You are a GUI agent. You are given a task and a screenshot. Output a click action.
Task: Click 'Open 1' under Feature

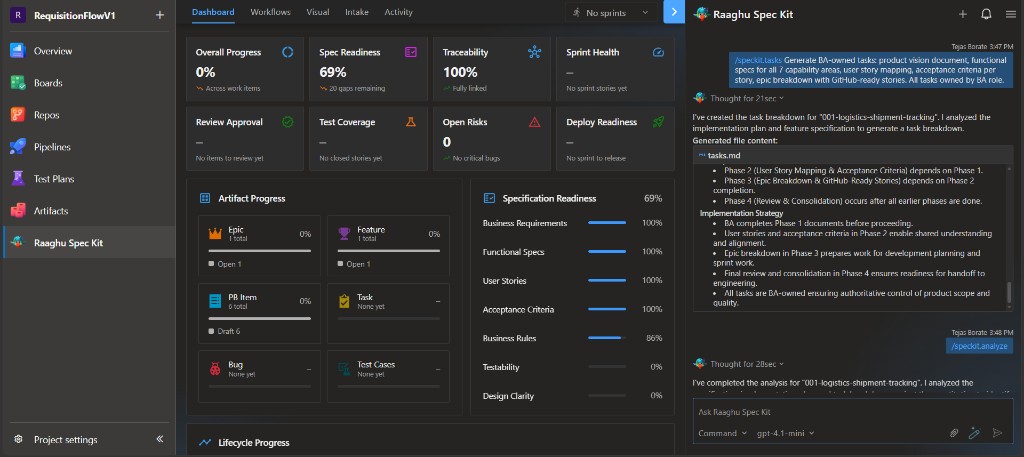point(359,264)
